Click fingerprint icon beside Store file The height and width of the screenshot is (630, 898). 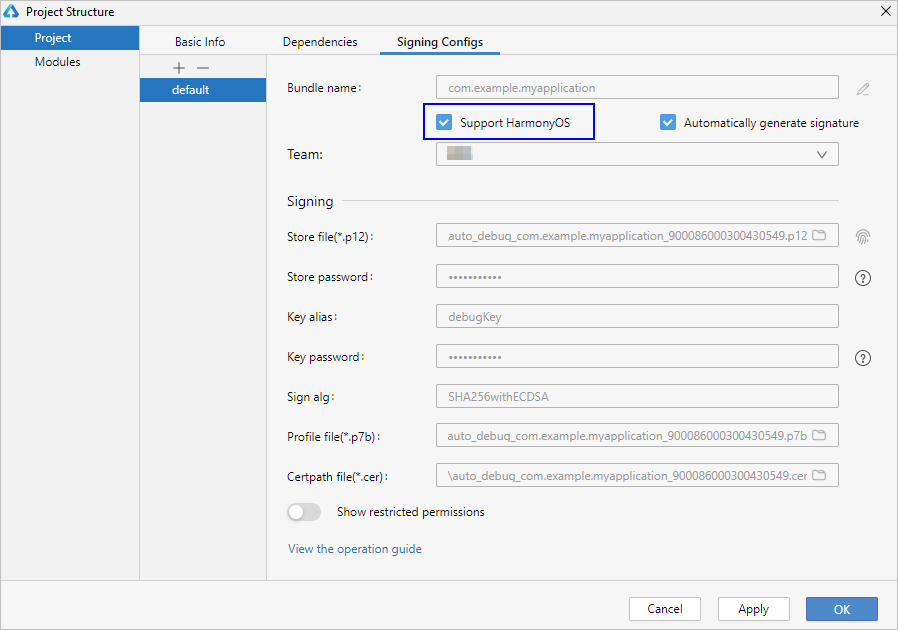(x=862, y=236)
